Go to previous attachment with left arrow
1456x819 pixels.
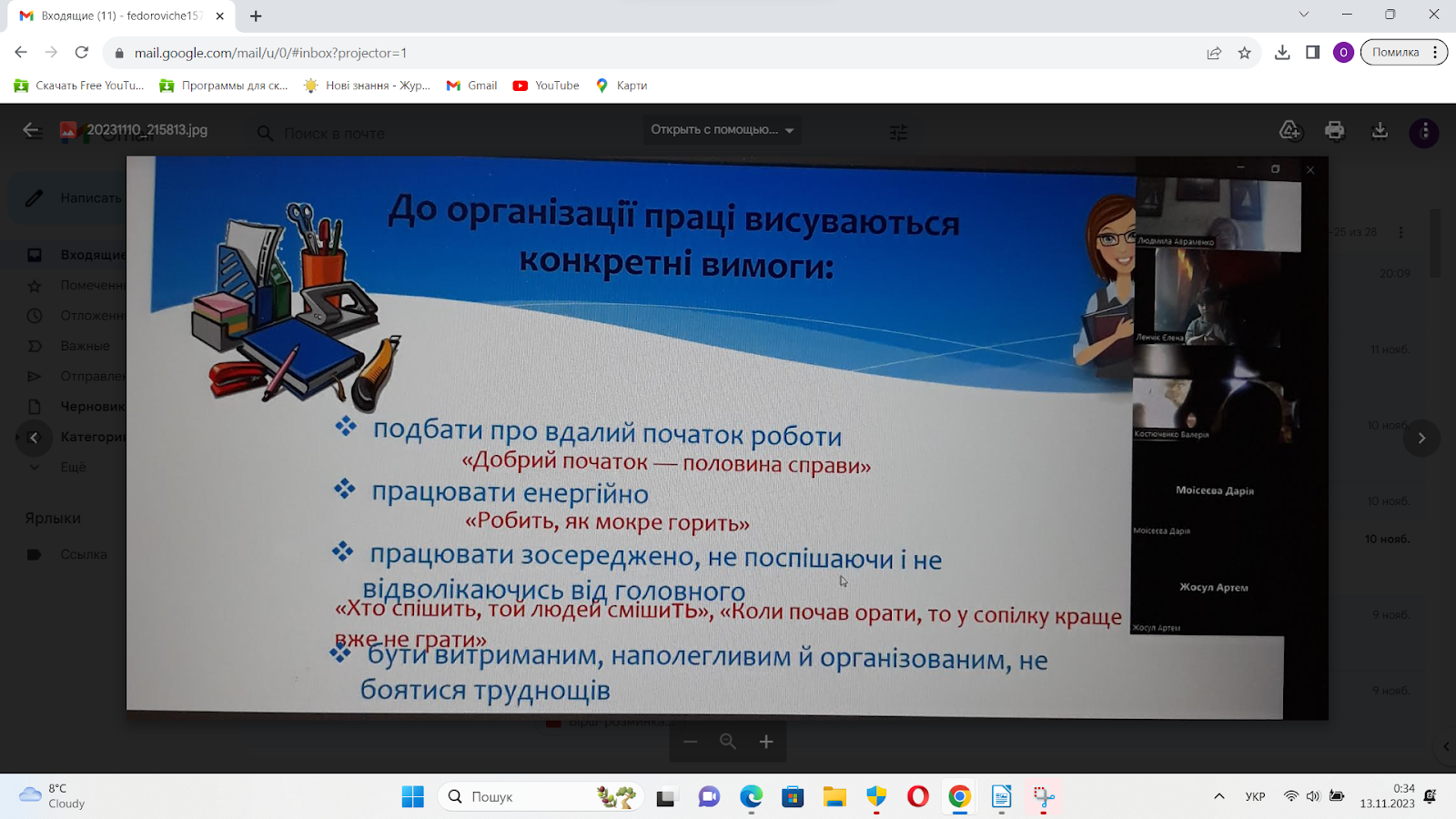[34, 438]
